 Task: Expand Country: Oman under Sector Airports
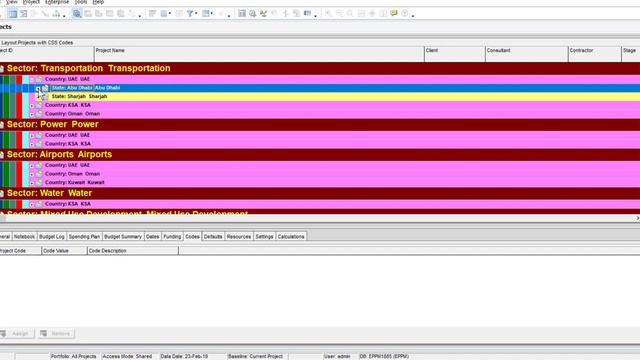[32, 174]
